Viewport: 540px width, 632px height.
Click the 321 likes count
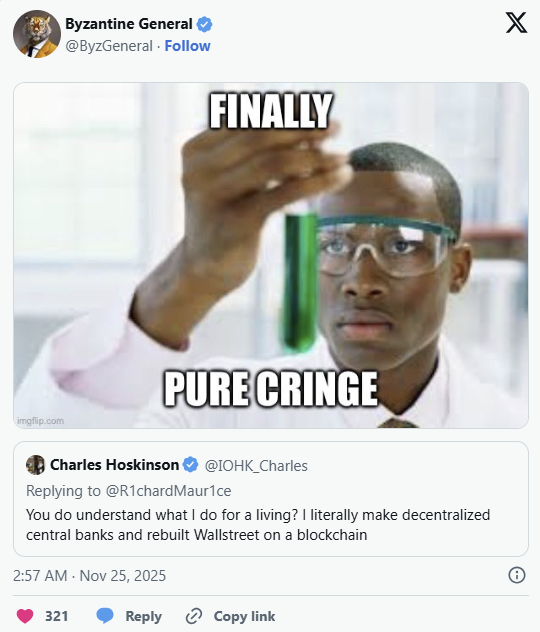click(56, 616)
